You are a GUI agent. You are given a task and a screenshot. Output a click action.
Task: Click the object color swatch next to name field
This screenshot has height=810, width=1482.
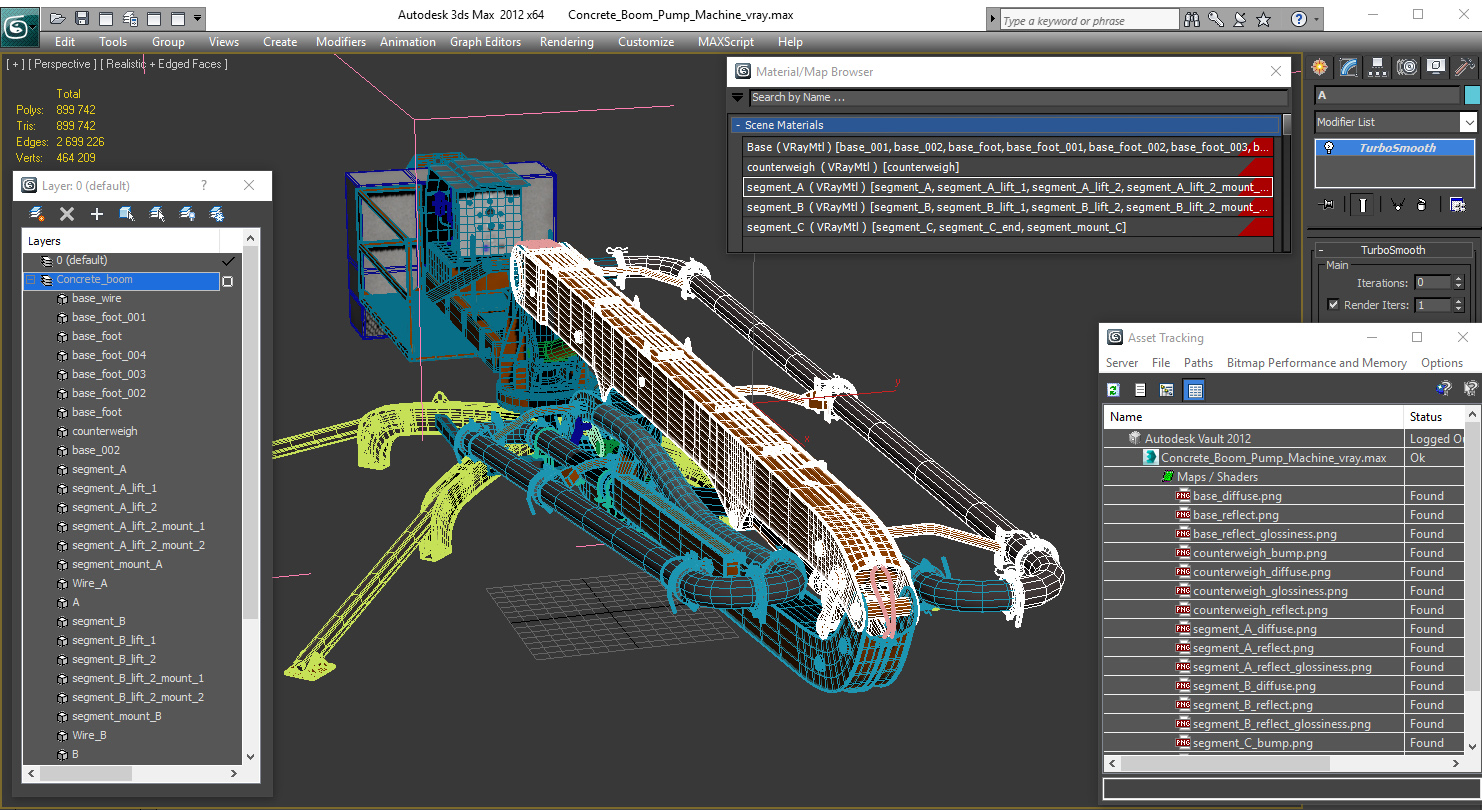(x=1471, y=95)
